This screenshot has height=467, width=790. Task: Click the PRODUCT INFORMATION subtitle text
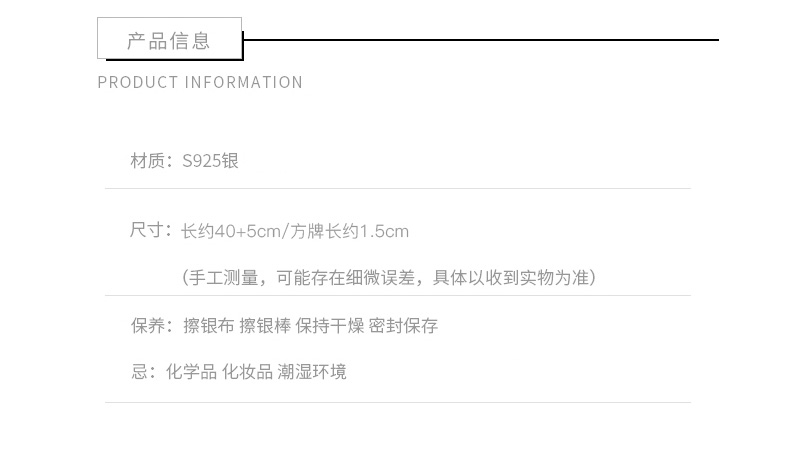pos(200,82)
